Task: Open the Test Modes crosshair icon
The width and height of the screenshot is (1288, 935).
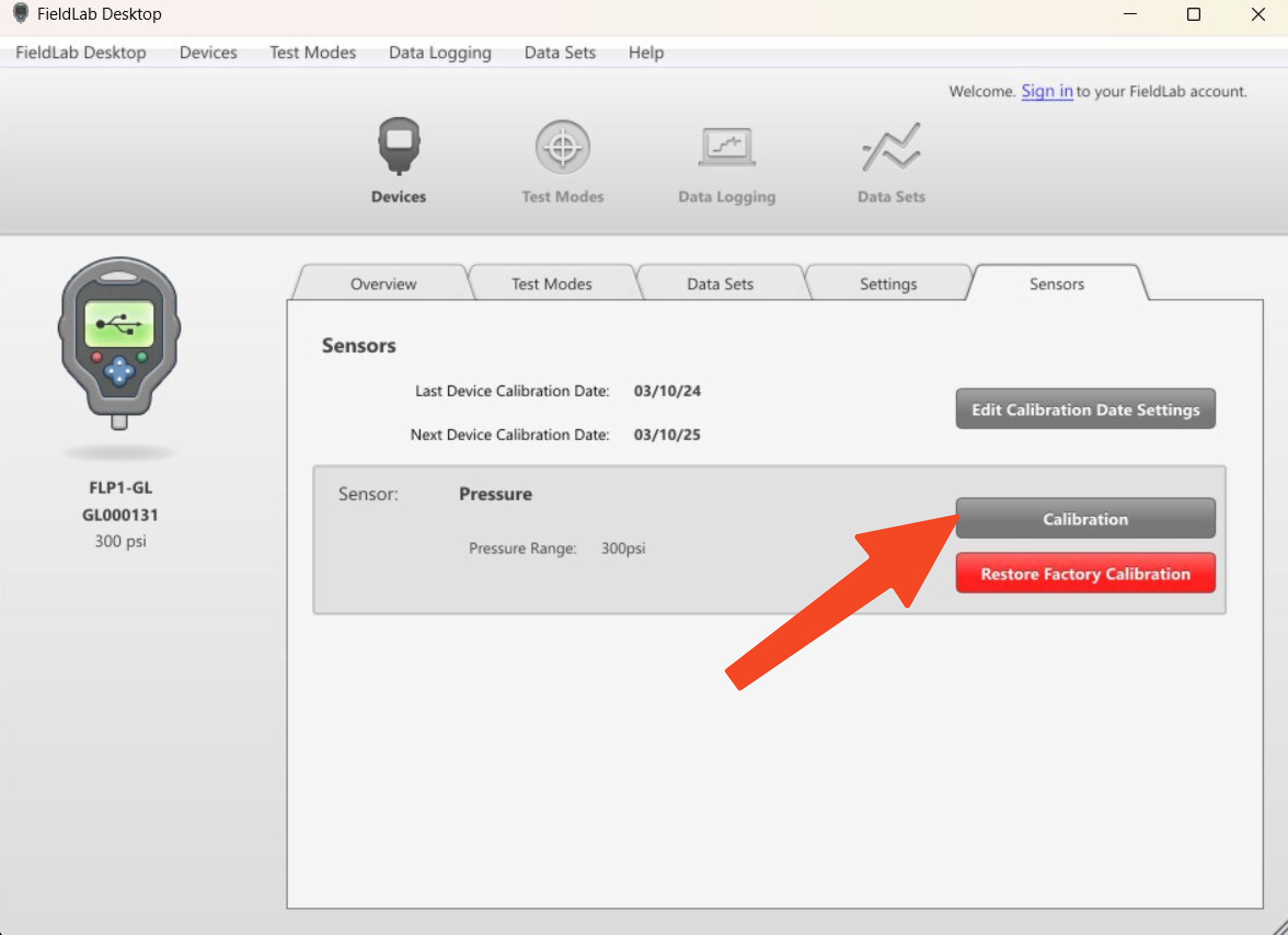Action: 562,147
